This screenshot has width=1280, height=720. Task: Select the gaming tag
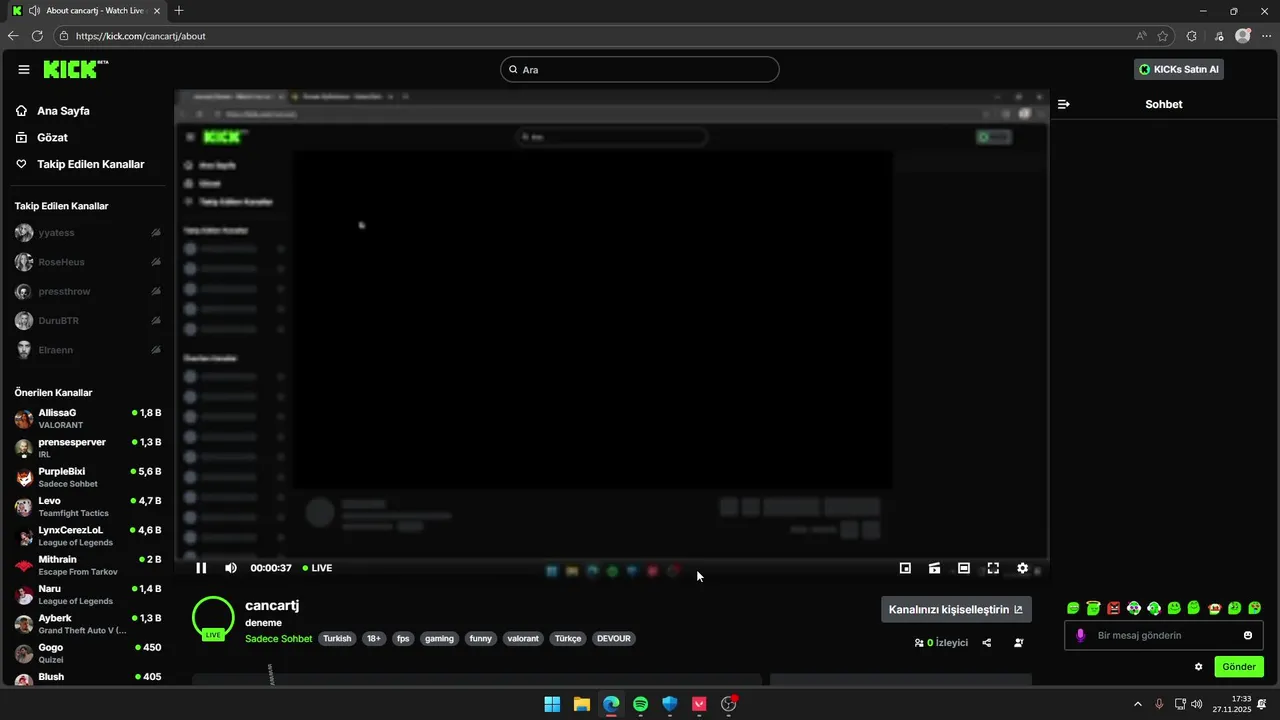click(x=439, y=639)
